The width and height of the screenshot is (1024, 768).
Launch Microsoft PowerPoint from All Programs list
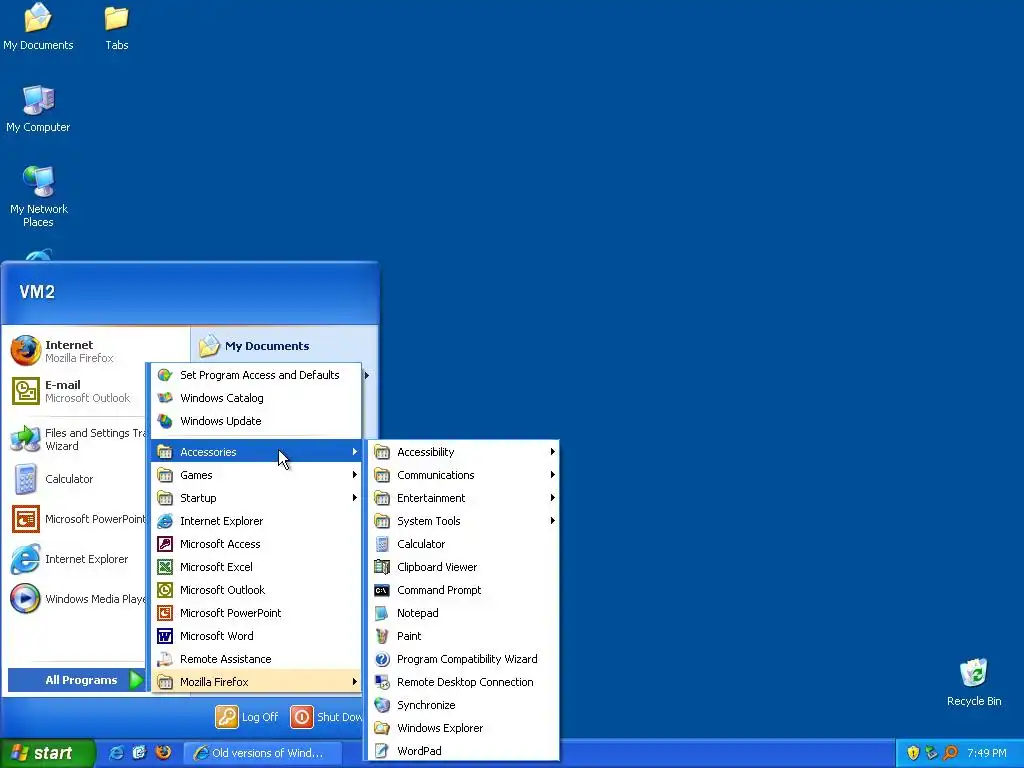tap(257, 613)
